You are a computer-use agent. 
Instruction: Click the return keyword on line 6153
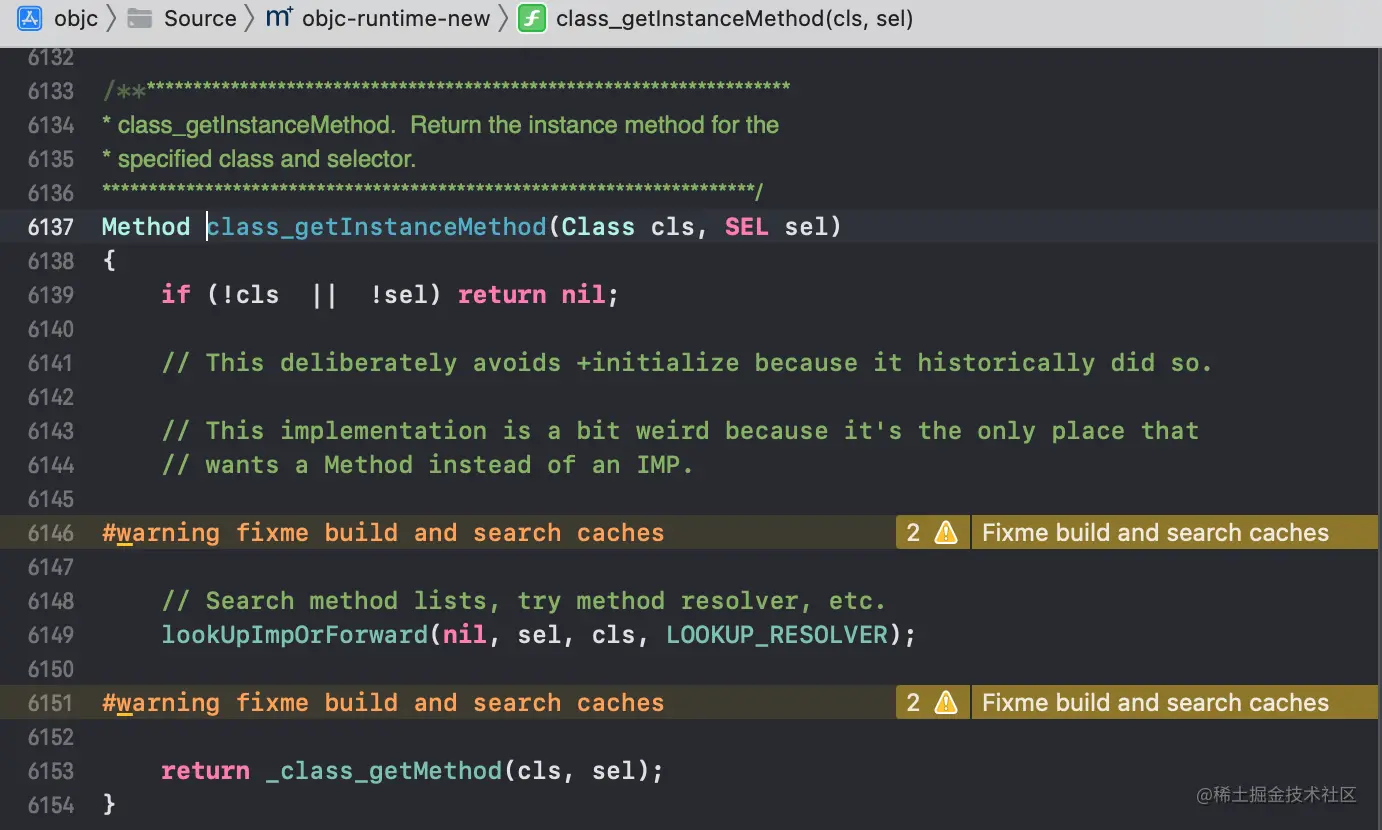(x=206, y=771)
